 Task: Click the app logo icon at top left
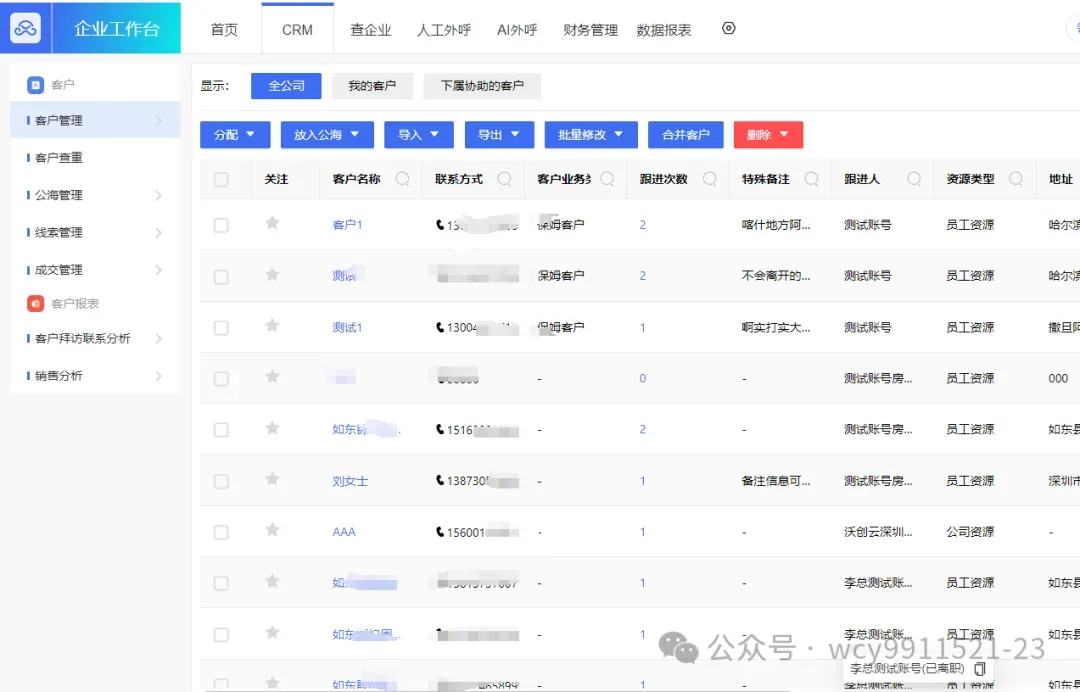(26, 26)
